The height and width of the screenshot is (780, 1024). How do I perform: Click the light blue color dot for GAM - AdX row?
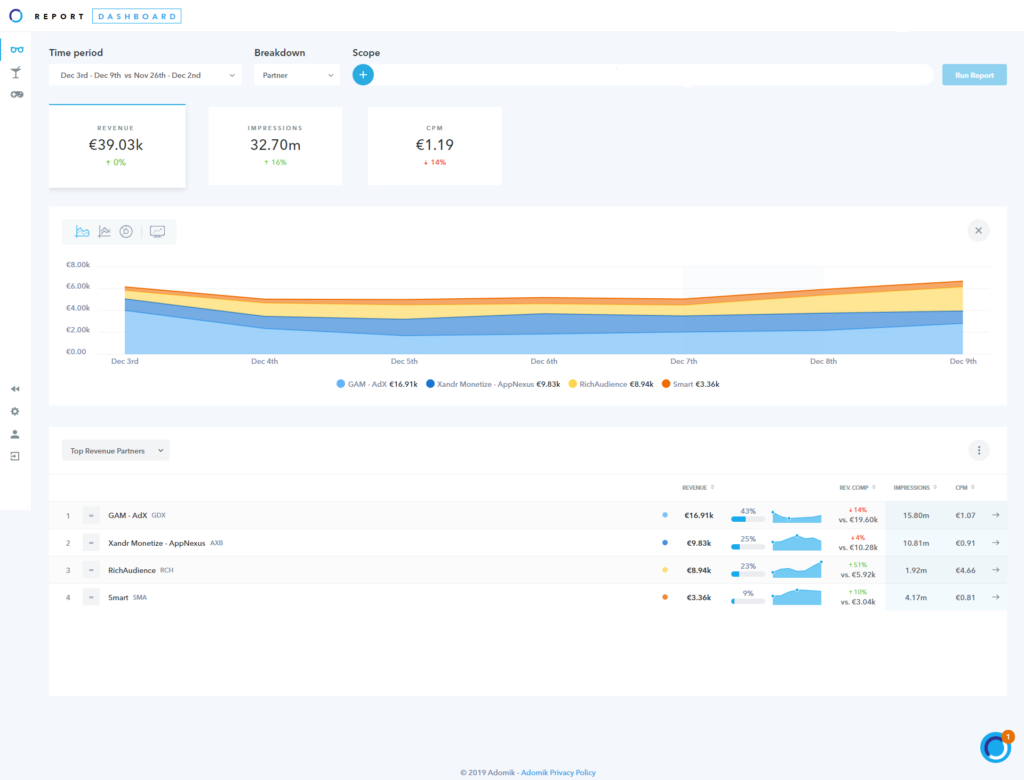tap(665, 515)
